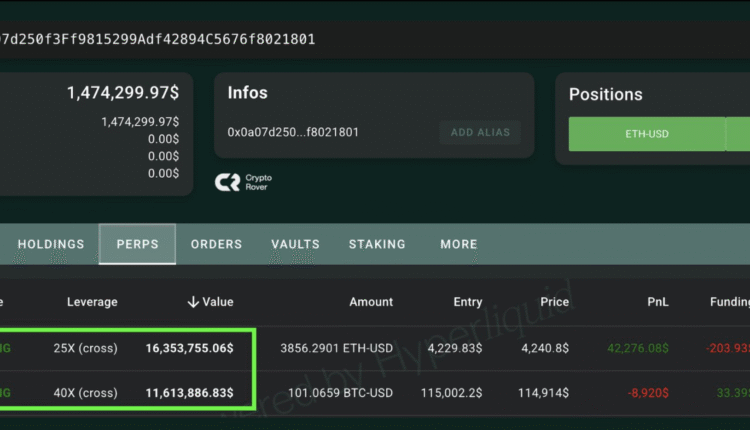Image resolution: width=750 pixels, height=430 pixels.
Task: Click the Crypto Rover logo
Action: (243, 182)
